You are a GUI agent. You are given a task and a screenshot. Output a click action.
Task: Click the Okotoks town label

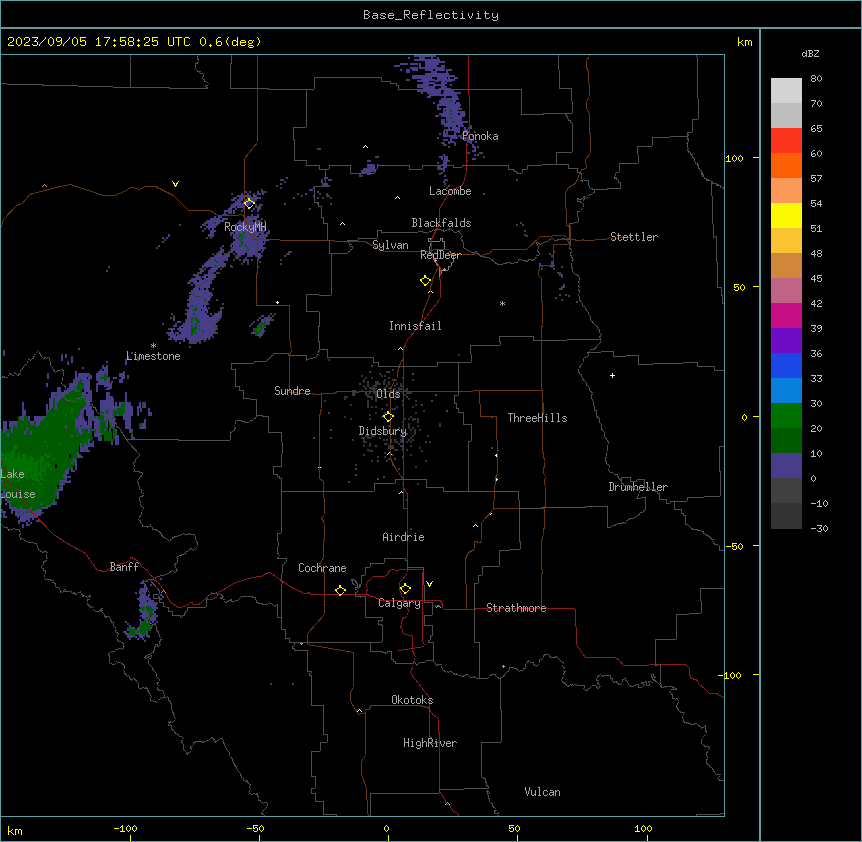[x=412, y=700]
